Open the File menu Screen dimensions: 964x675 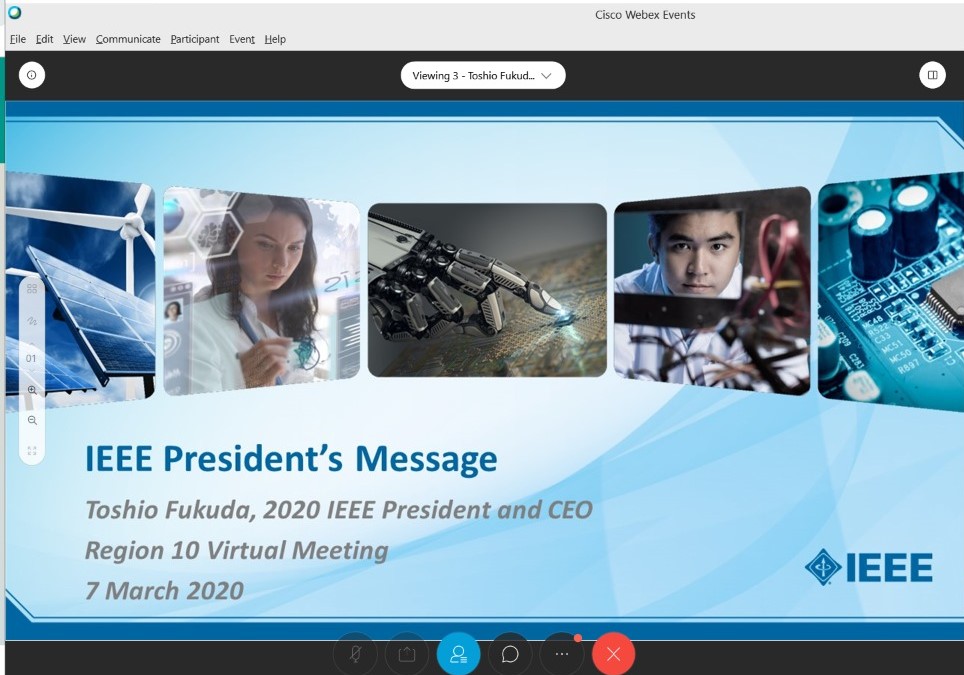point(18,39)
